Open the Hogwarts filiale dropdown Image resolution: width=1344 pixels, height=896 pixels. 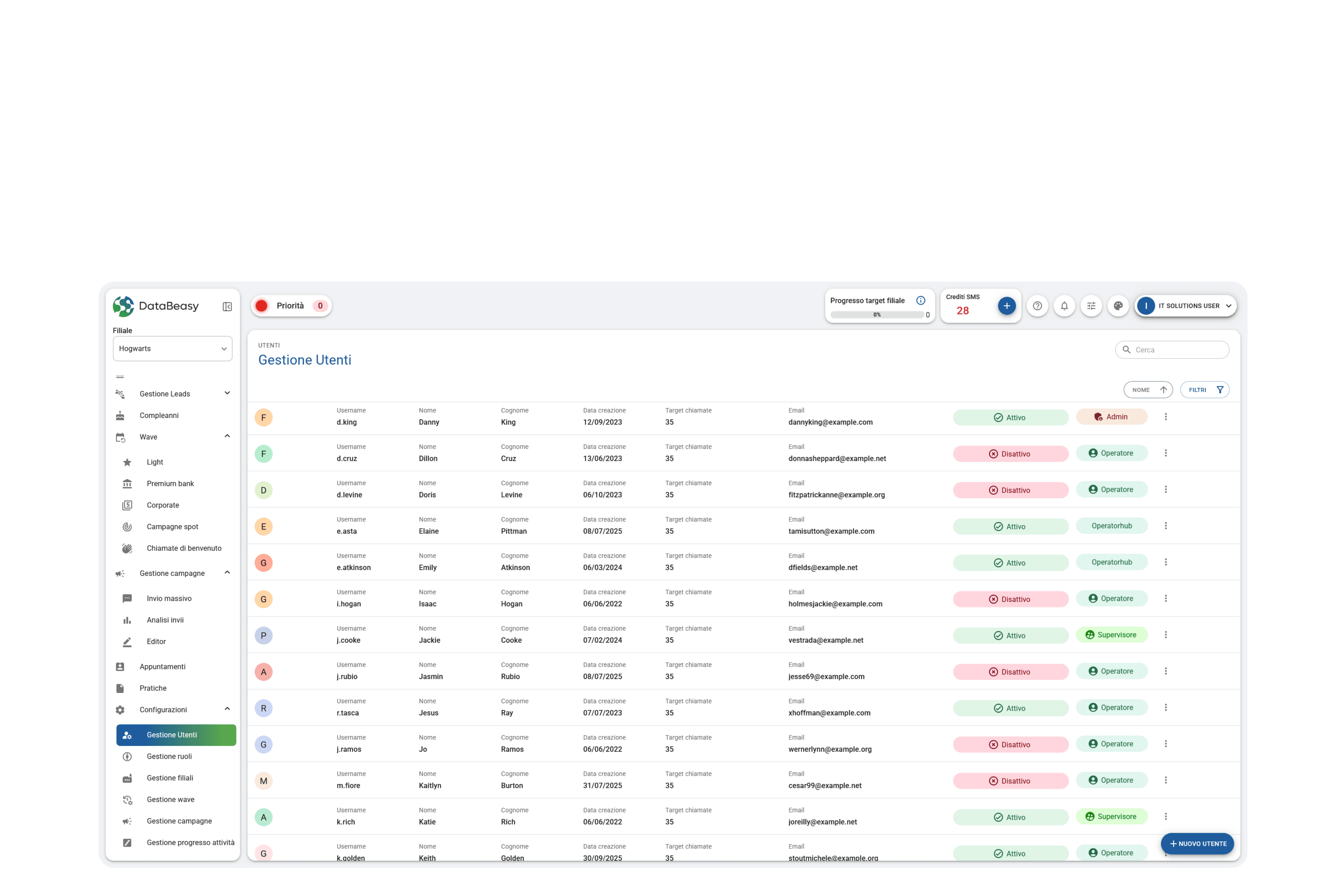tap(172, 348)
